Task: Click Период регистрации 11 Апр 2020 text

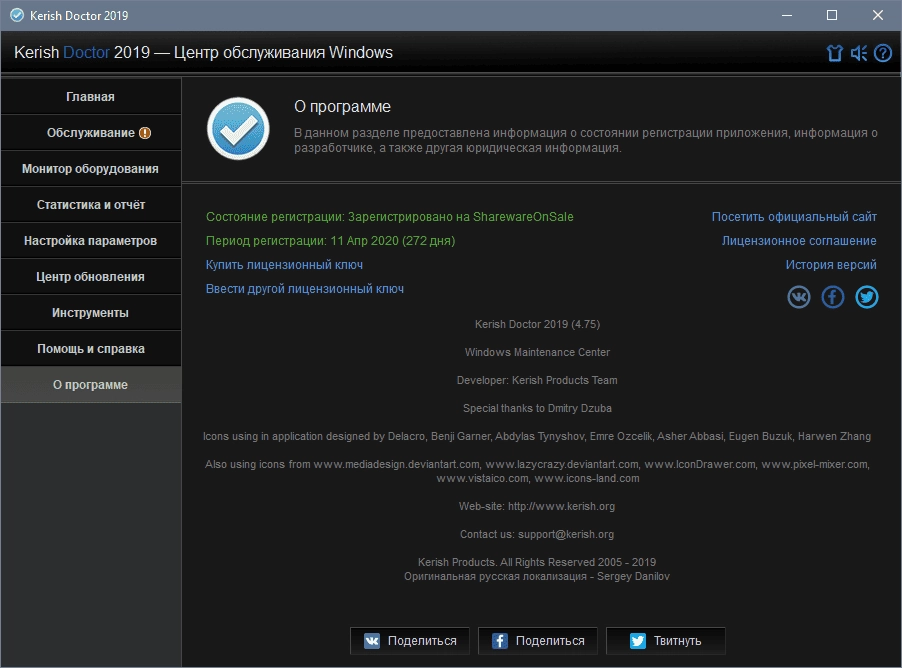Action: pos(330,241)
